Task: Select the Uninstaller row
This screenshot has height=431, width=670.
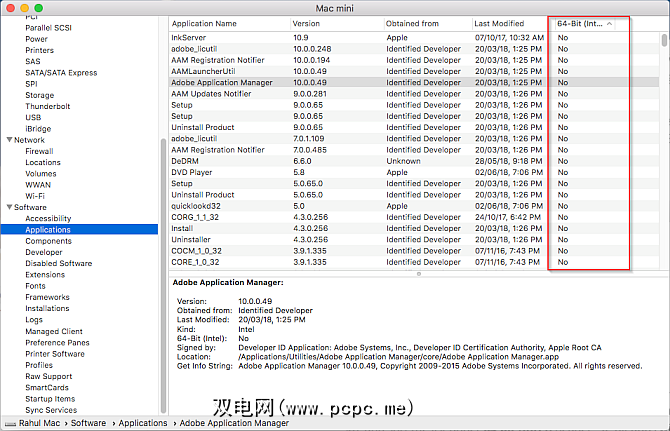Action: point(414,240)
